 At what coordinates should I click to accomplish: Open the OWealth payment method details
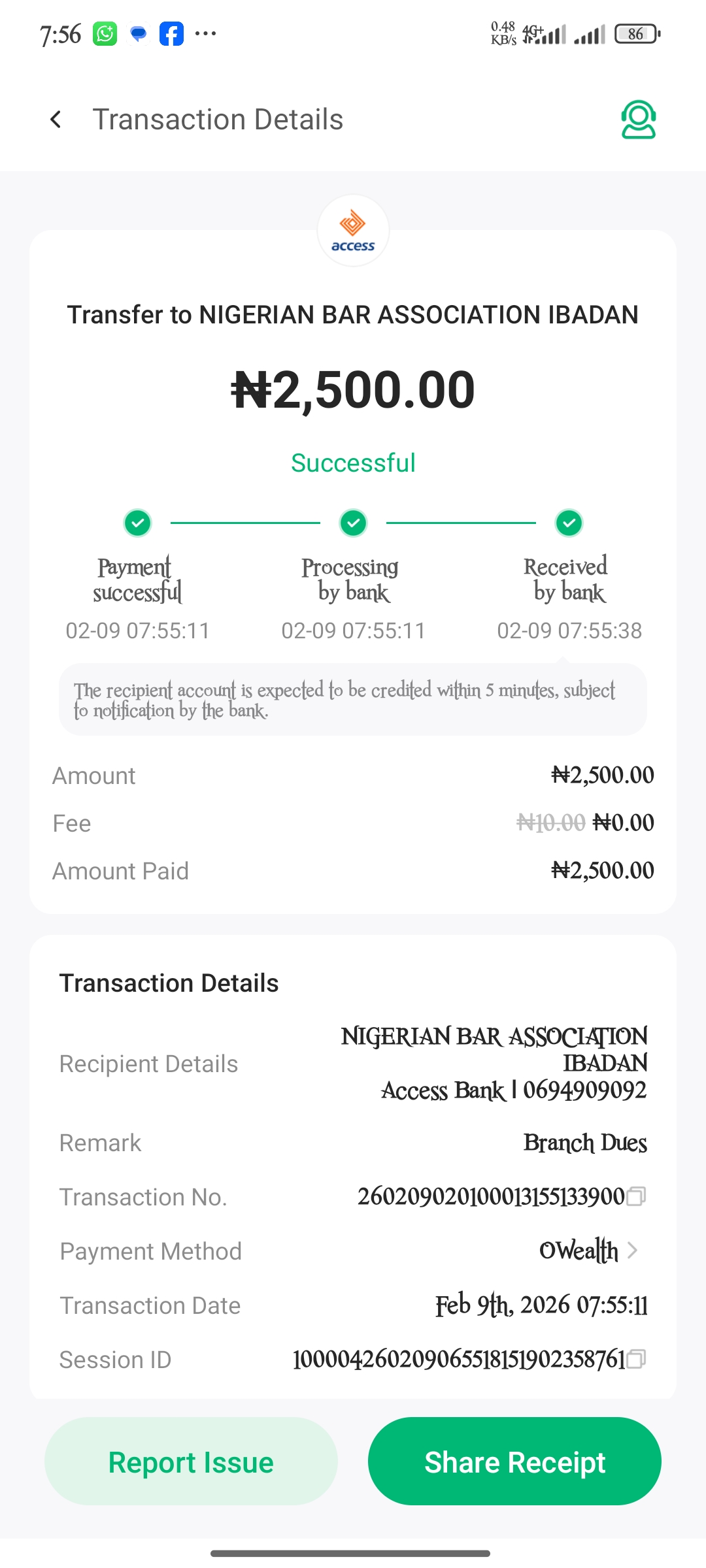pos(579,1250)
